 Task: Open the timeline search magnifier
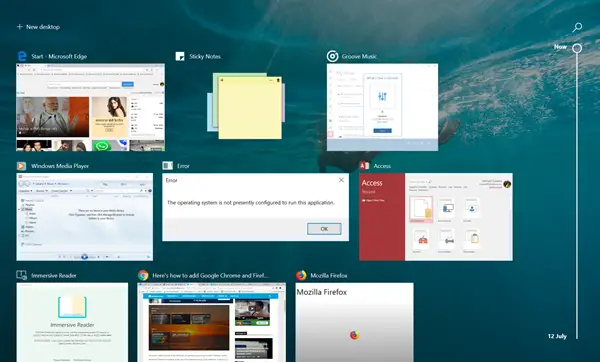coord(577,27)
